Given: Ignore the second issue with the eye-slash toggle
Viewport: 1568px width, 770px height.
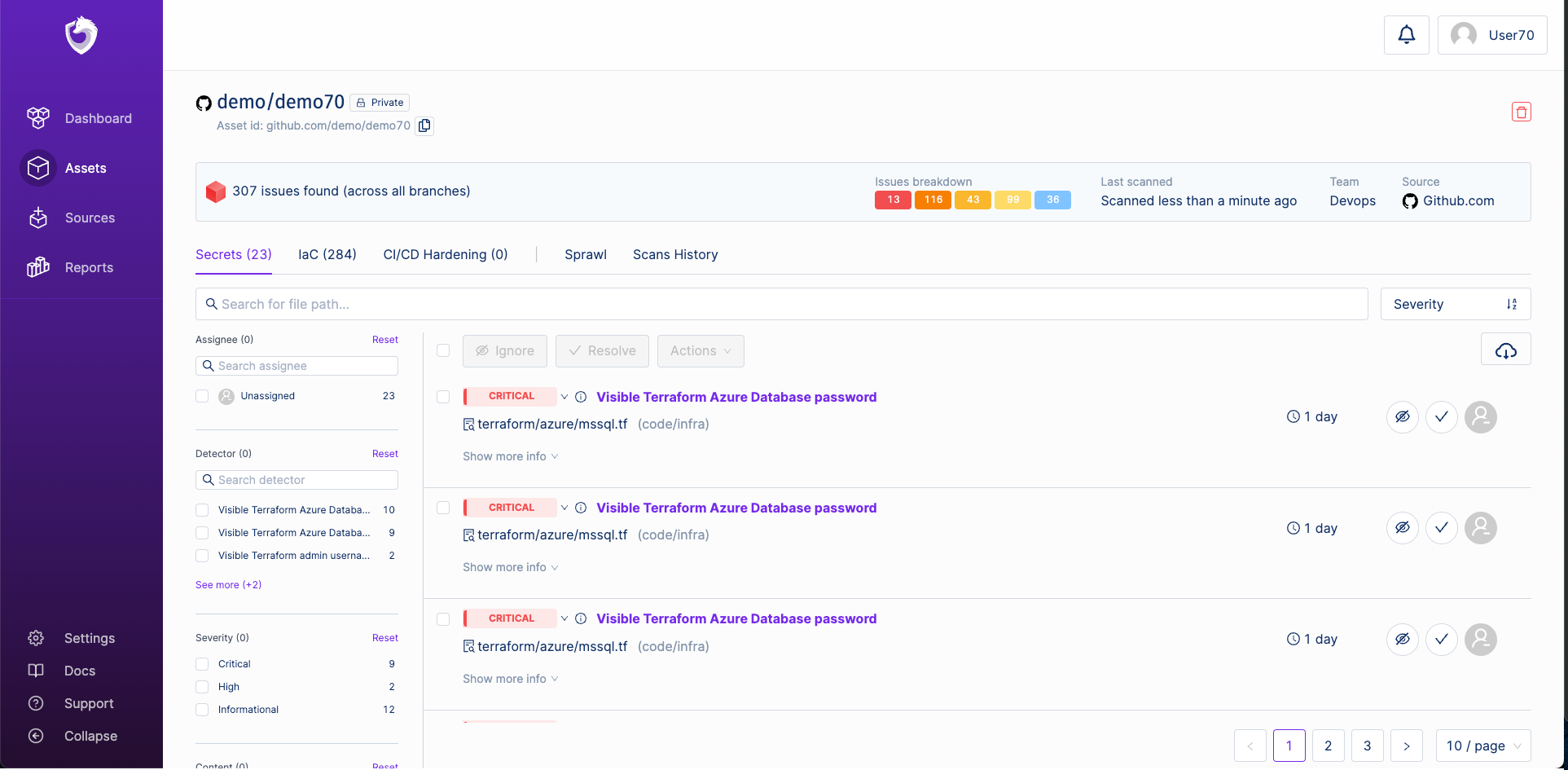Looking at the screenshot, I should (x=1403, y=528).
